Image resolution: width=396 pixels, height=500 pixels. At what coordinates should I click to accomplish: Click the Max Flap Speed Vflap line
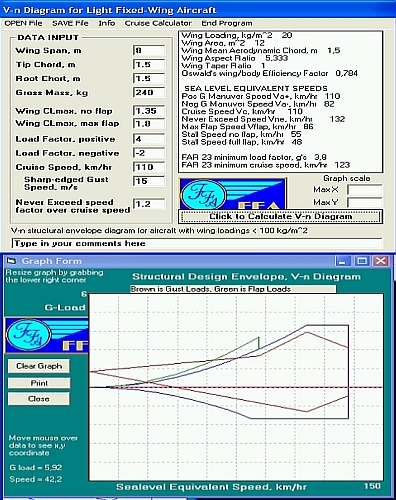click(x=248, y=127)
